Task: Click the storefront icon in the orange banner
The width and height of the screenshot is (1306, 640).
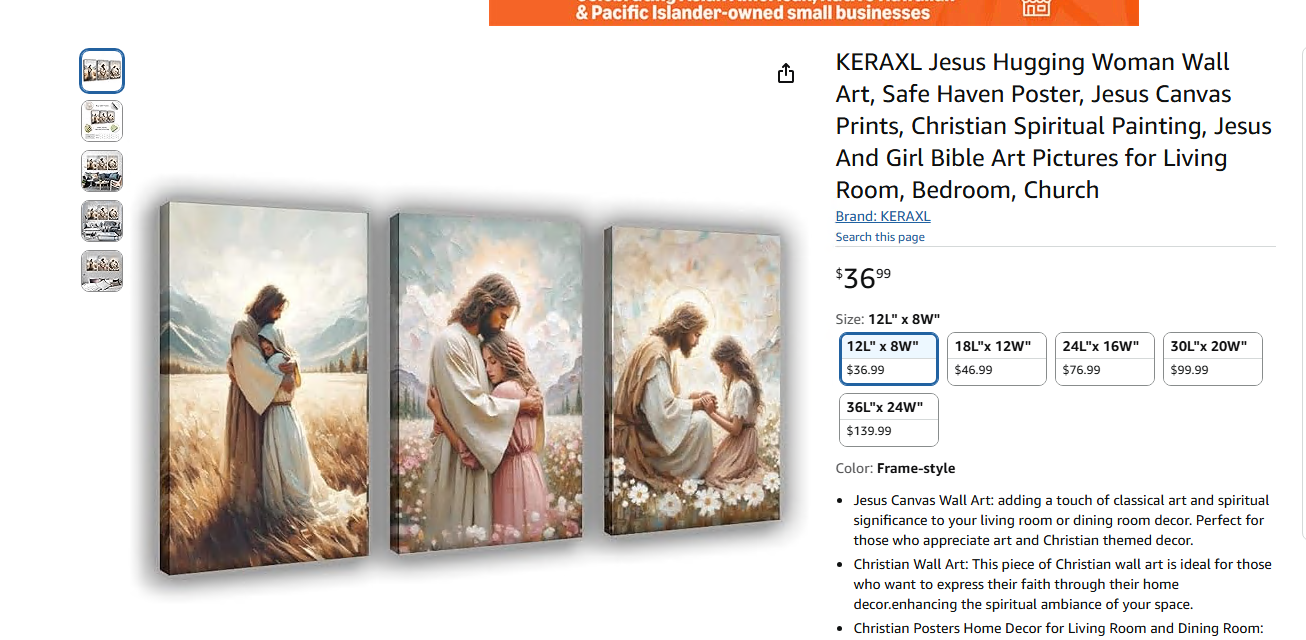Action: click(x=1036, y=8)
